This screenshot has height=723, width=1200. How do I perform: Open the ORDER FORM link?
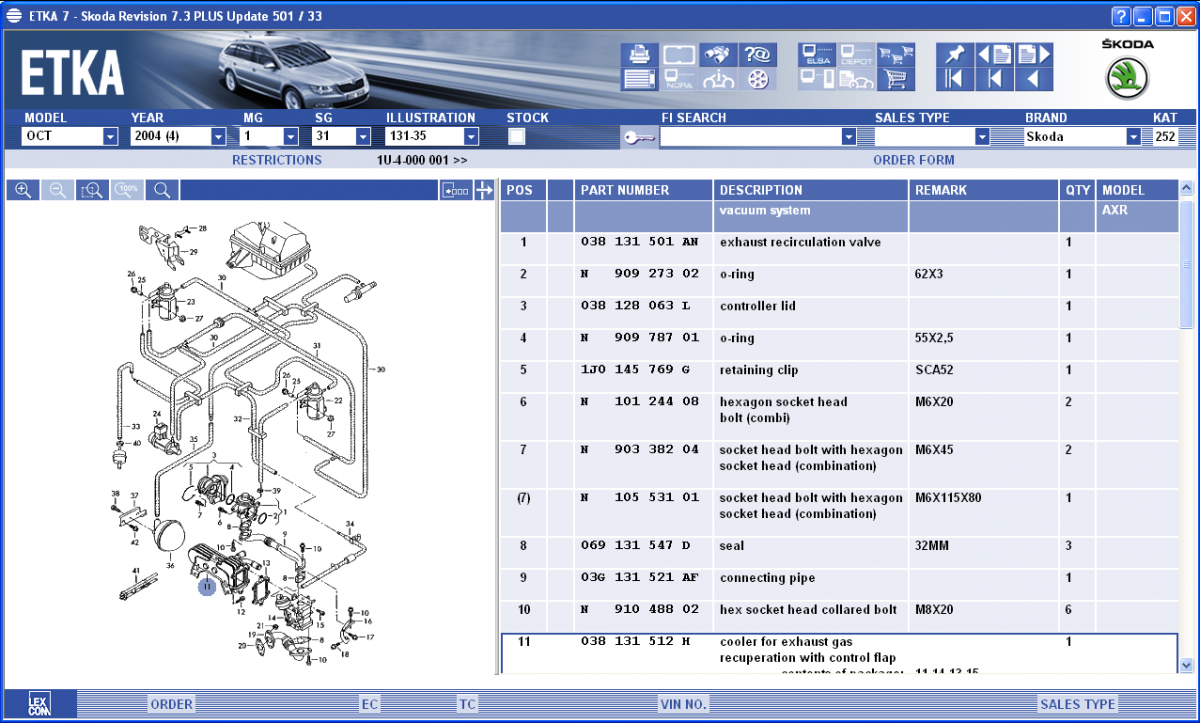click(x=914, y=160)
